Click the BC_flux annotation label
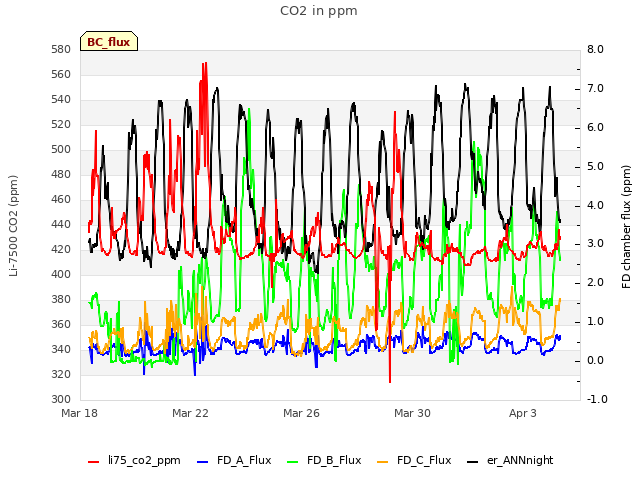Screen dimensions: 640x480 pos(109,42)
